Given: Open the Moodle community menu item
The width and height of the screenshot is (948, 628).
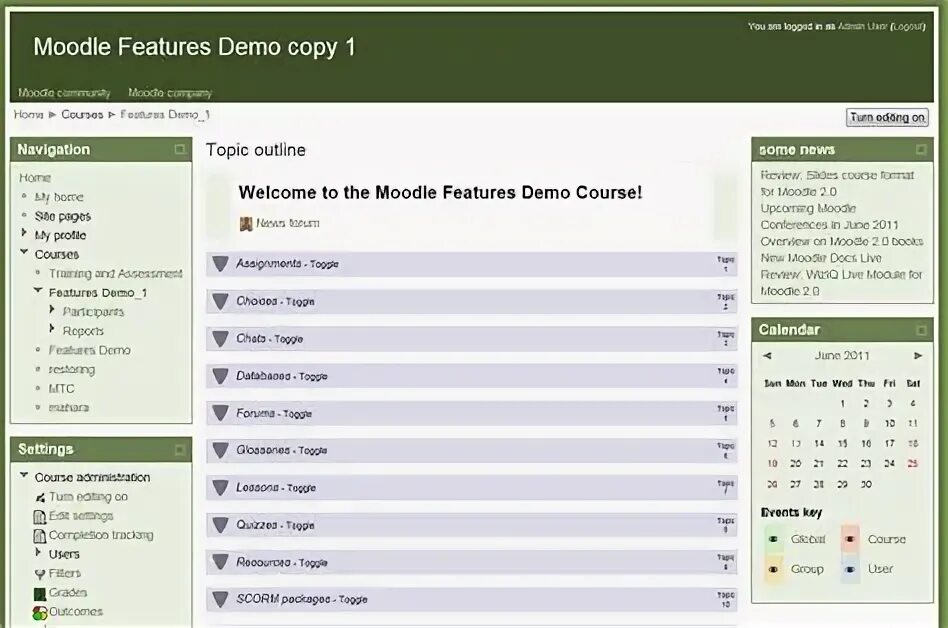Looking at the screenshot, I should (x=64, y=93).
